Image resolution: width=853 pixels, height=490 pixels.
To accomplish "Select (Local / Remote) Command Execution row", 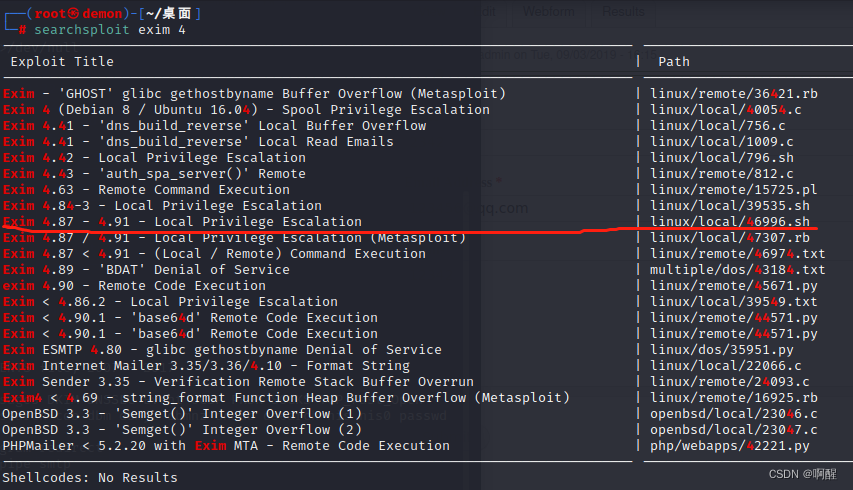I will click(x=214, y=254).
